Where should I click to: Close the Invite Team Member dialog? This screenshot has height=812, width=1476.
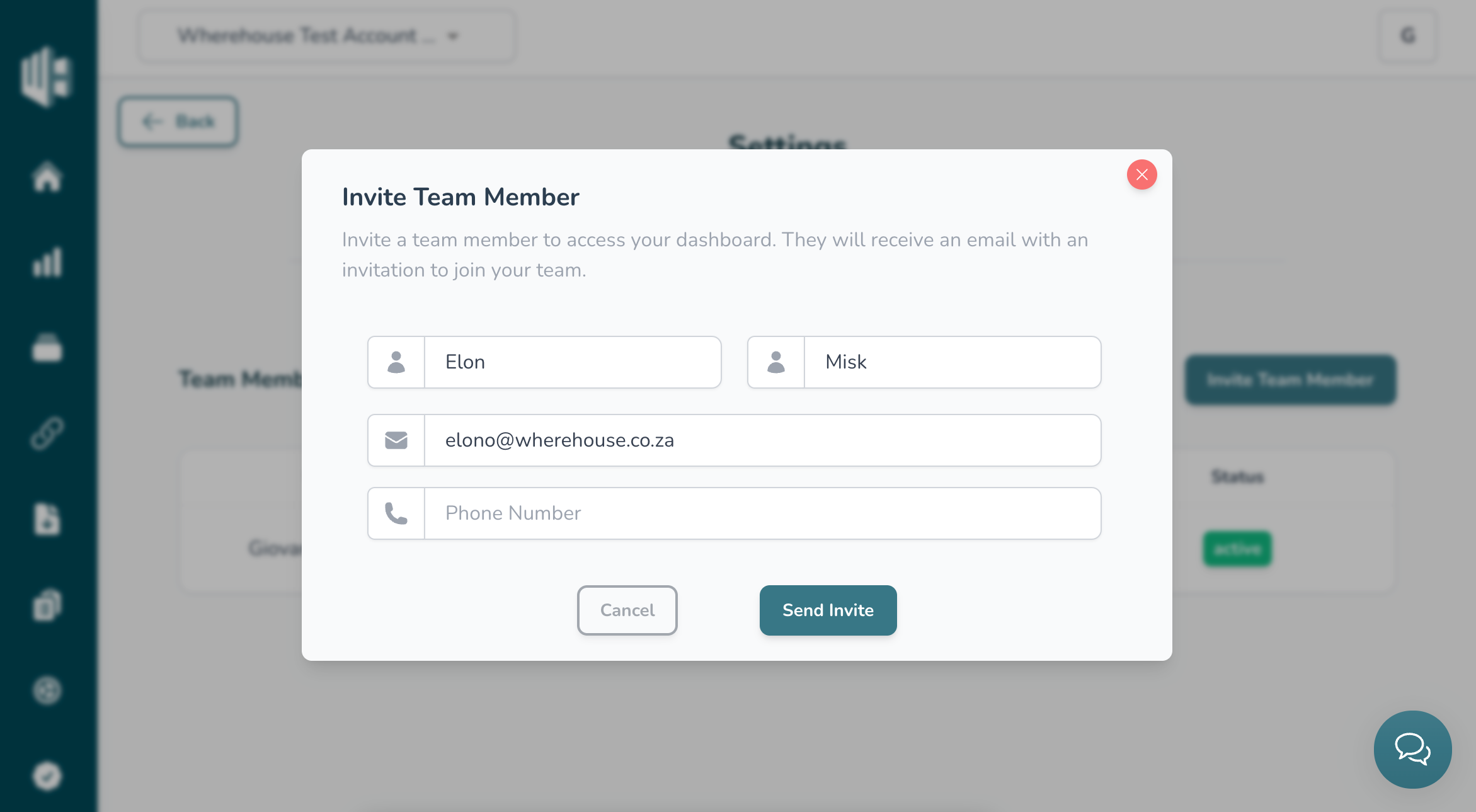coord(1141,174)
